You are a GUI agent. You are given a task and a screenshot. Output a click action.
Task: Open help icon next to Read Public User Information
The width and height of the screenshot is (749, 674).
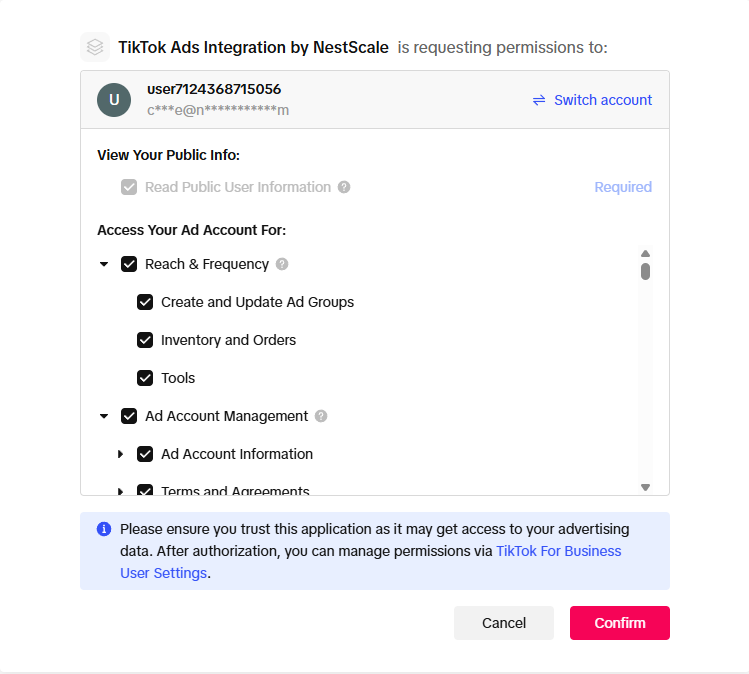click(x=344, y=187)
